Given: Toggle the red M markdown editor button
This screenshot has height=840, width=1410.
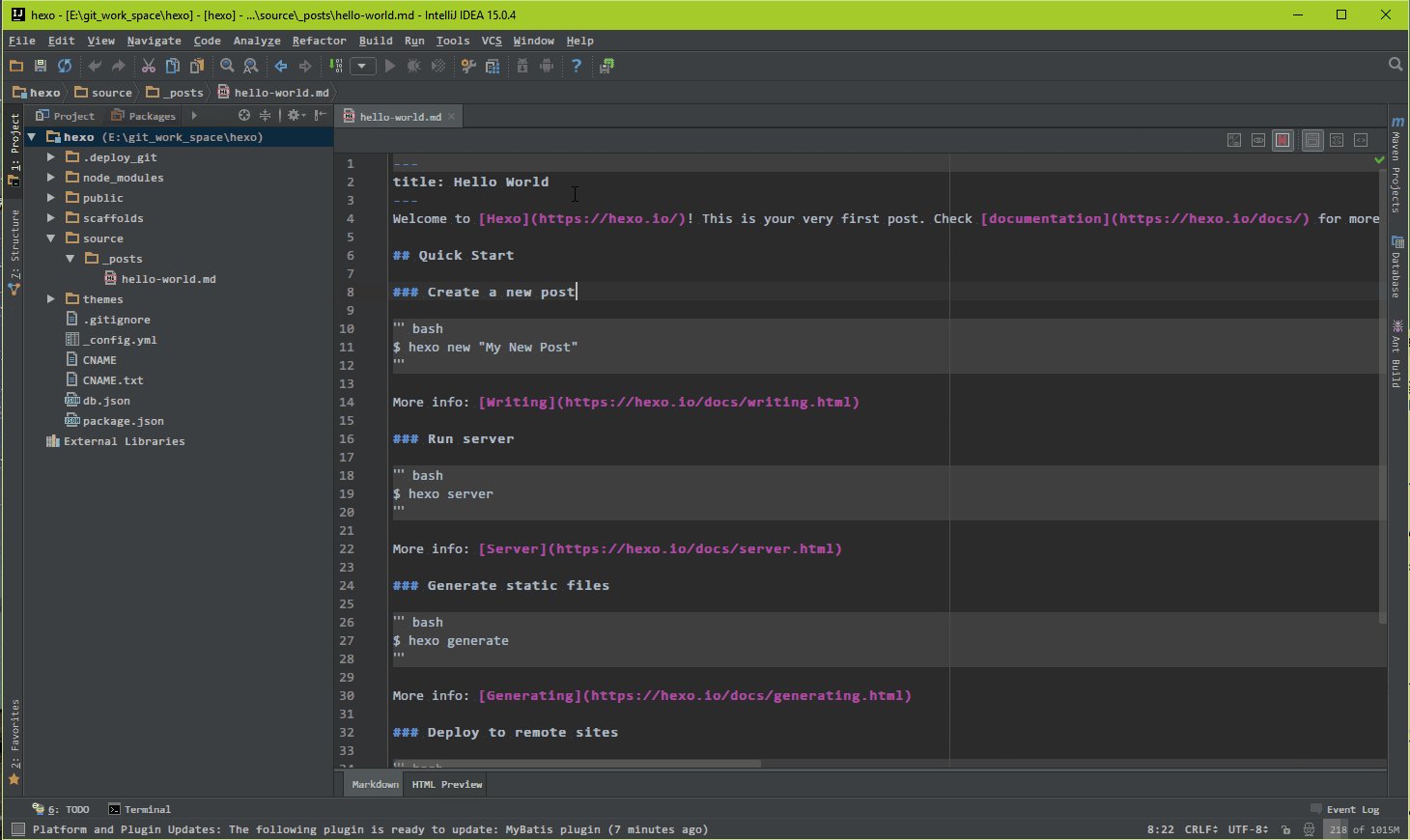Looking at the screenshot, I should 1283,140.
